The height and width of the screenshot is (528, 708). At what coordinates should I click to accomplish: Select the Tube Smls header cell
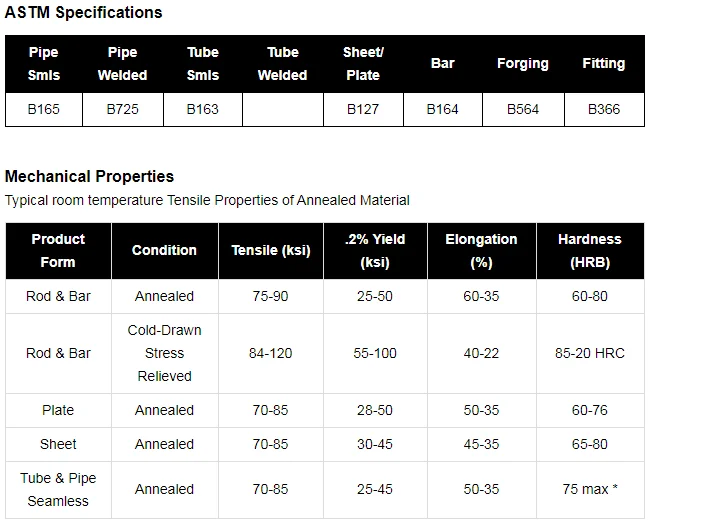coord(203,64)
